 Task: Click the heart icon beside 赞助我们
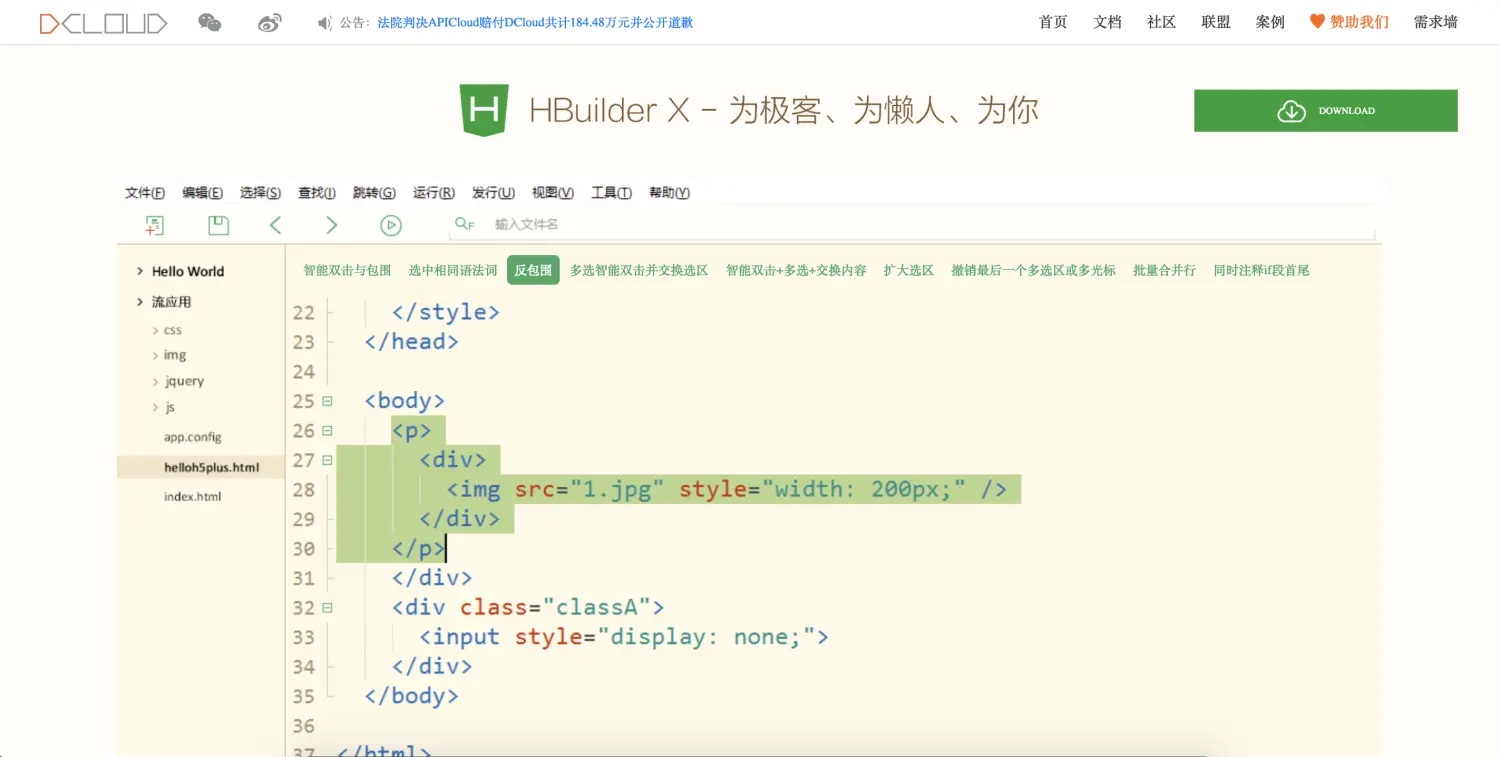(x=1317, y=21)
